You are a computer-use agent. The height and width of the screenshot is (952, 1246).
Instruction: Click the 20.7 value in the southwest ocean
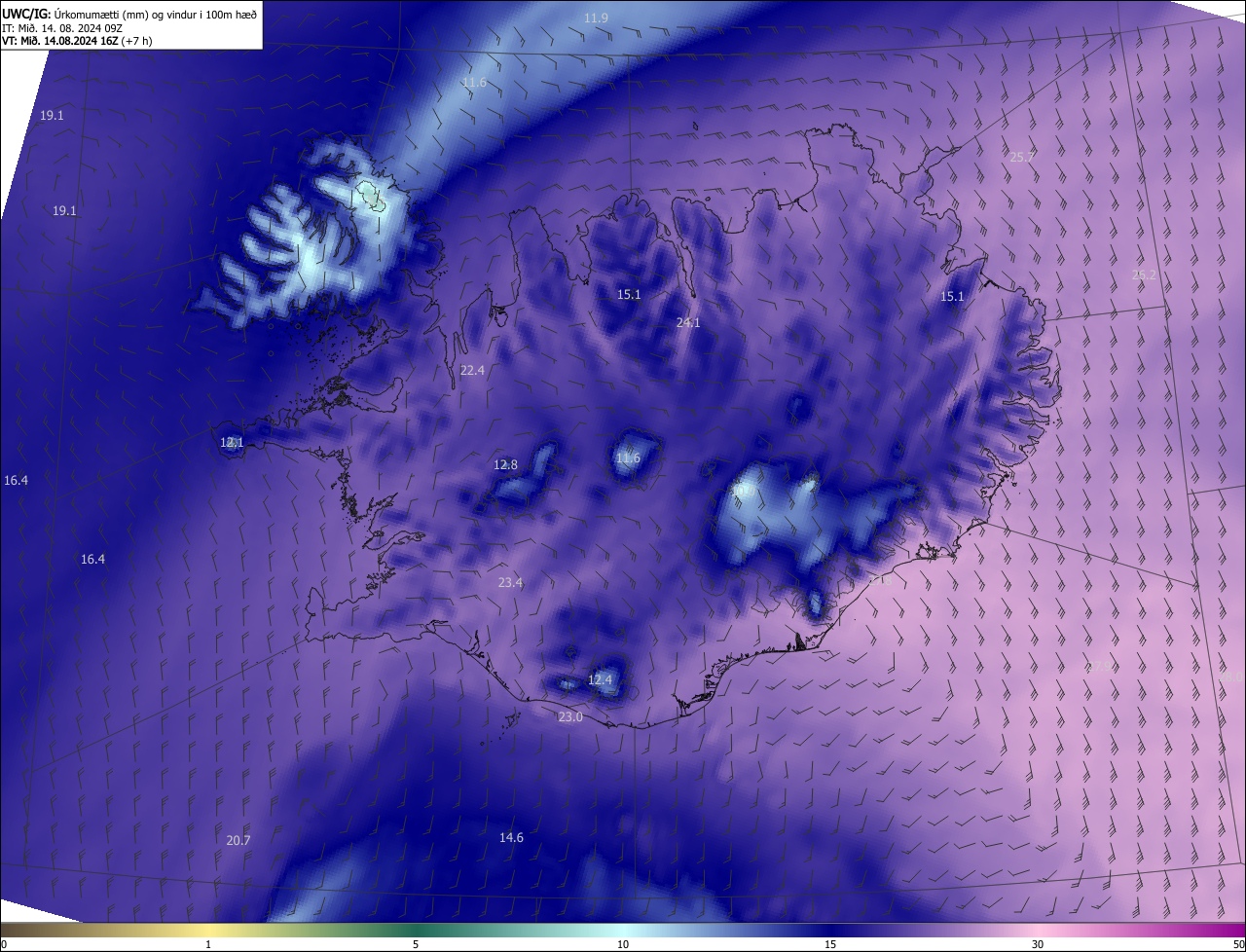238,840
